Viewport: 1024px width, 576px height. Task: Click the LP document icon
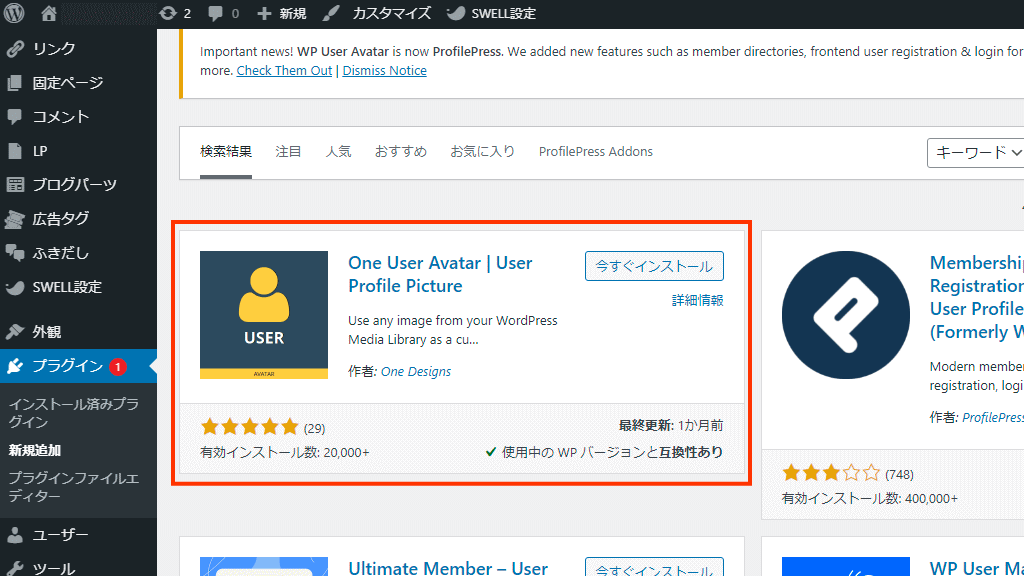pyautogui.click(x=15, y=151)
